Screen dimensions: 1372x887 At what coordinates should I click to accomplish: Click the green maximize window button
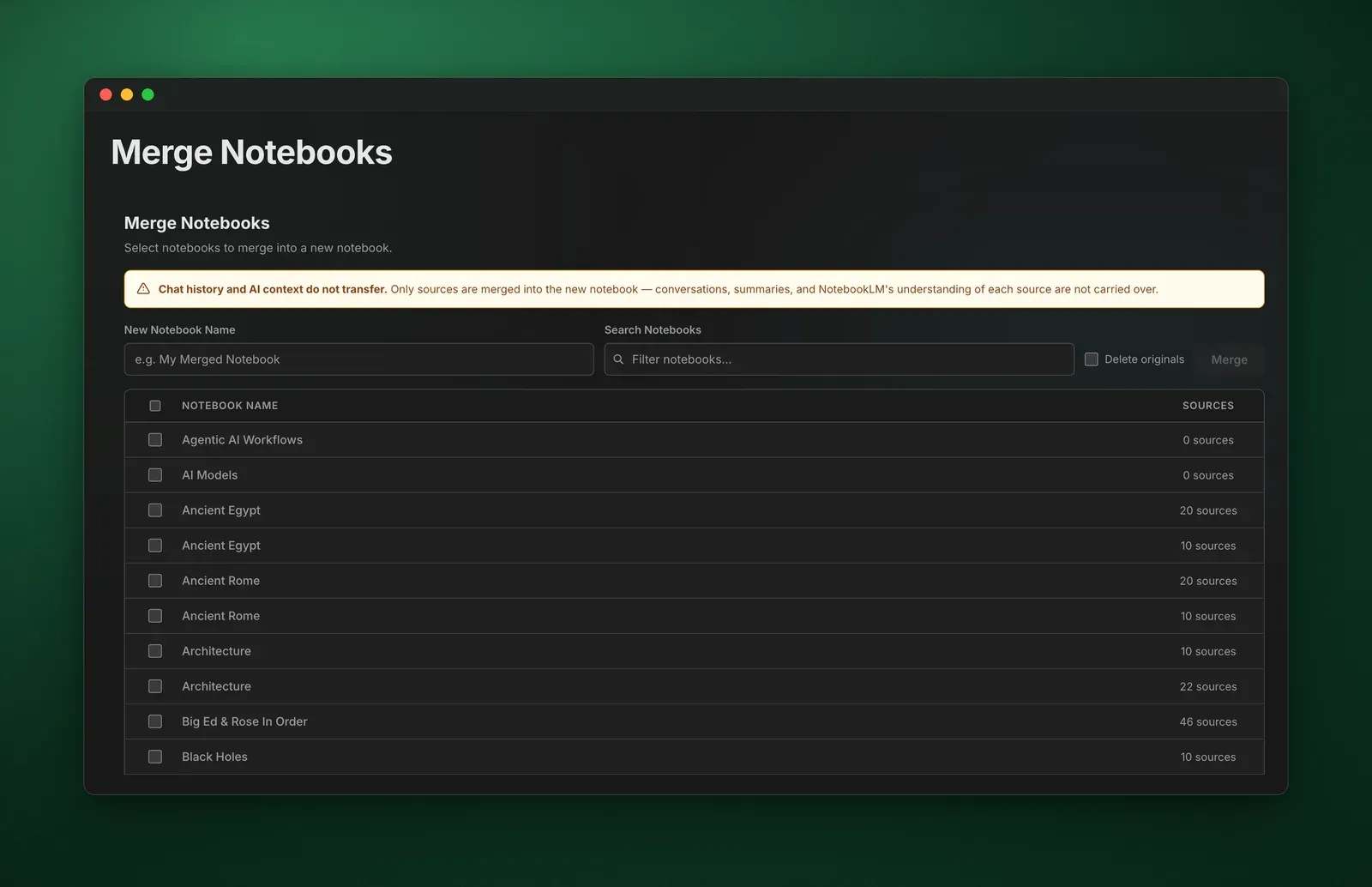click(147, 94)
